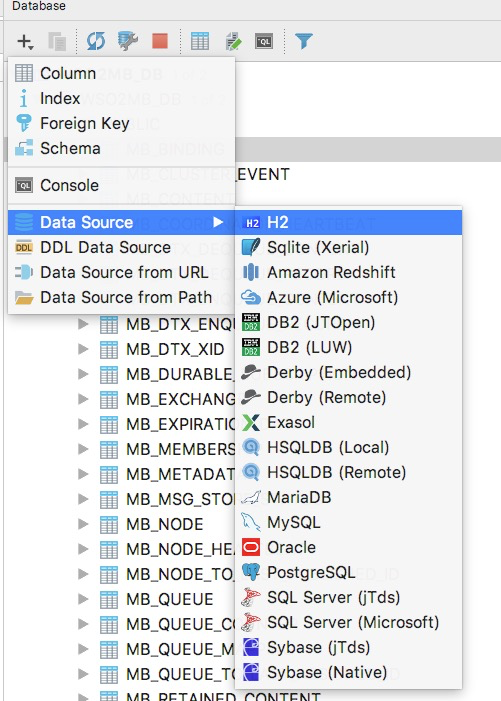Select DB2 (LUW) driver
This screenshot has width=501, height=701.
[x=348, y=347]
